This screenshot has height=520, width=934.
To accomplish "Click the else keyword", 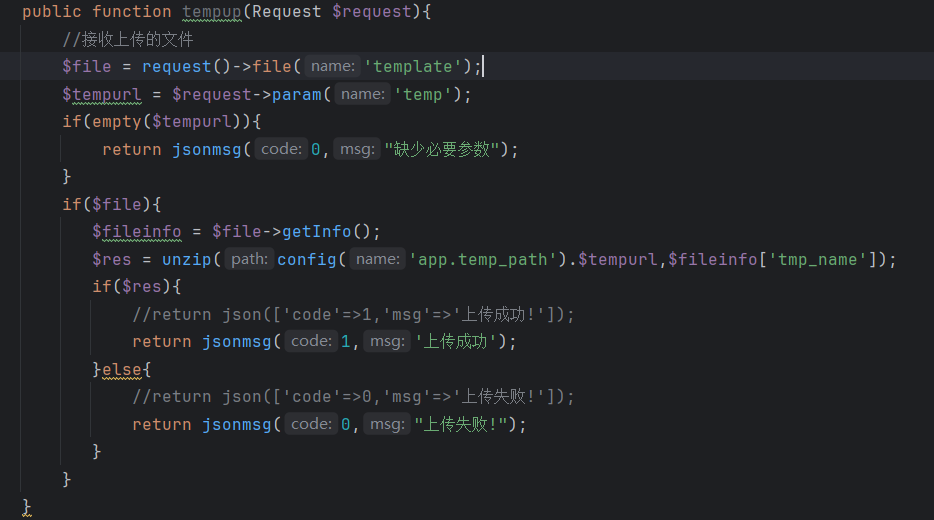I will pyautogui.click(x=122, y=369).
